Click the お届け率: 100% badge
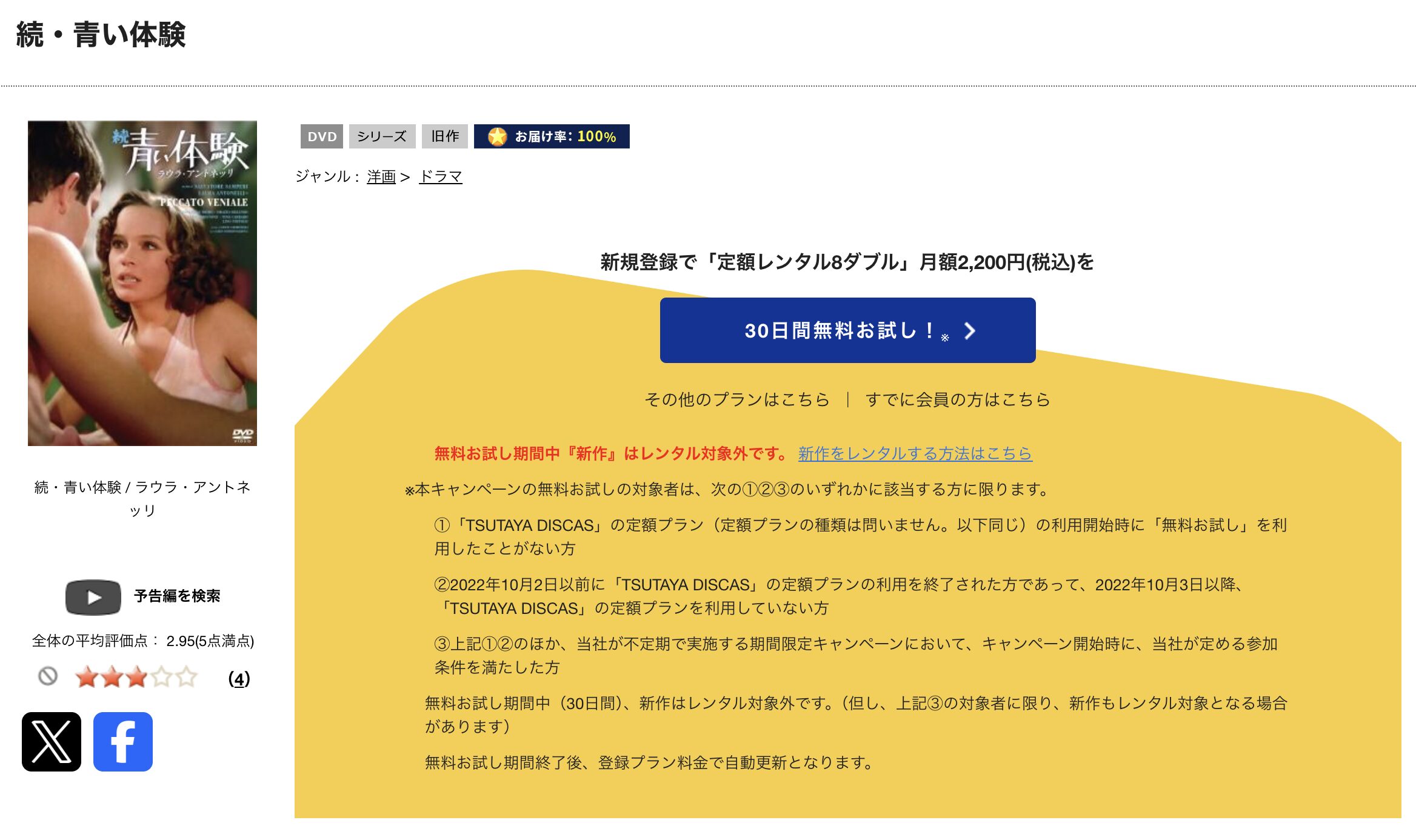Image resolution: width=1416 pixels, height=840 pixels. (552, 136)
